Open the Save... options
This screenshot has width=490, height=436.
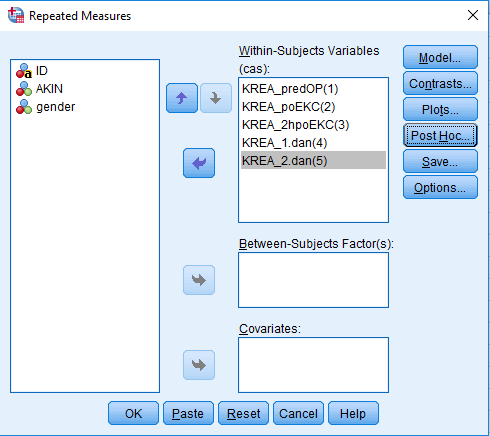[440, 161]
